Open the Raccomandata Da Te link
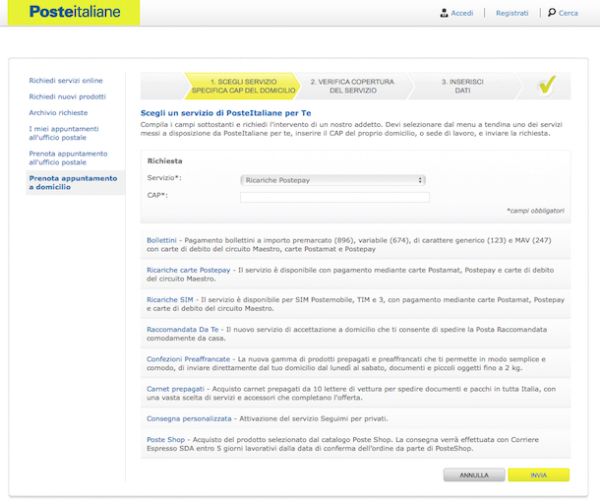600x504 pixels. click(182, 327)
